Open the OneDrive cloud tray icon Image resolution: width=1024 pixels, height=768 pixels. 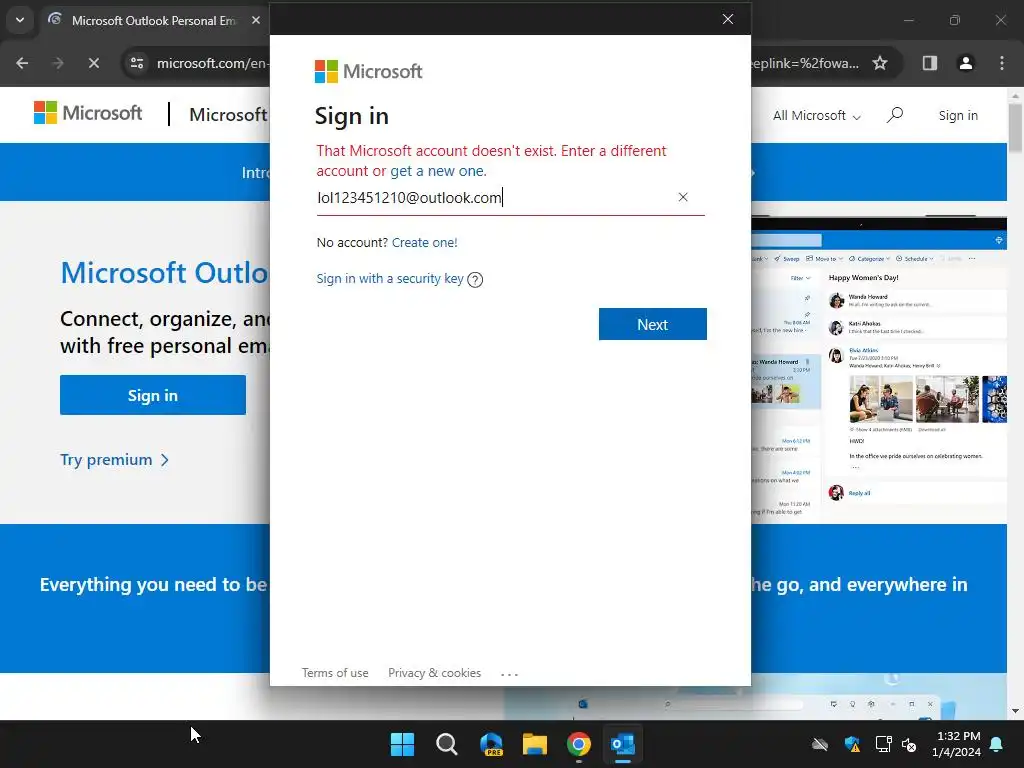pos(820,744)
